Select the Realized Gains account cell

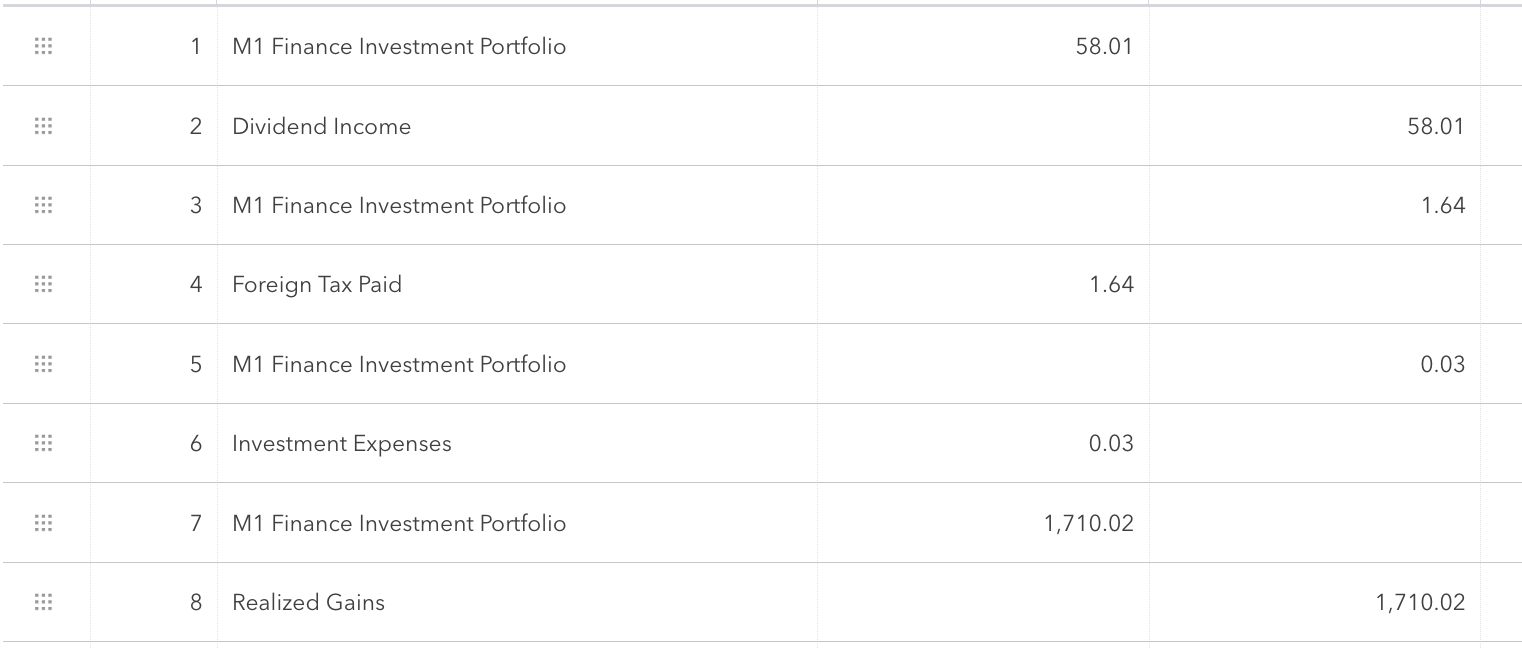(308, 602)
